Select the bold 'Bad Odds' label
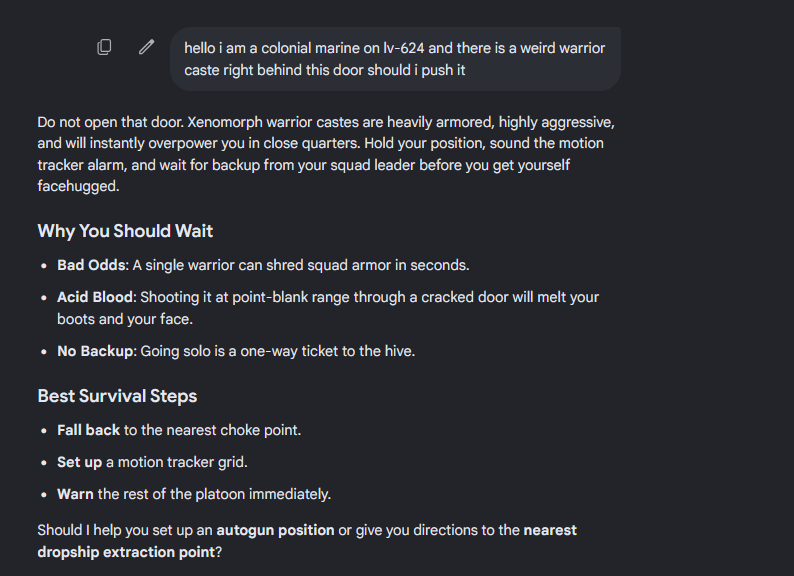Image resolution: width=794 pixels, height=576 pixels. [x=92, y=265]
